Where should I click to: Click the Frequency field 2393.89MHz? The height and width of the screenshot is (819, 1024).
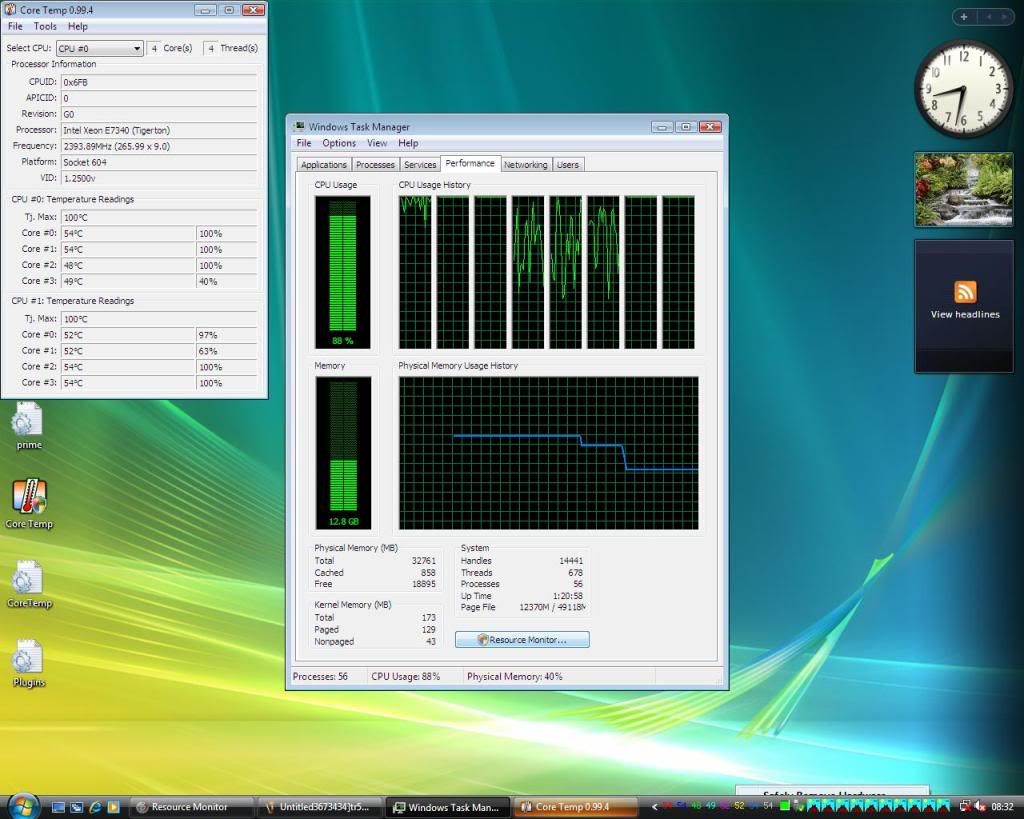coord(159,146)
